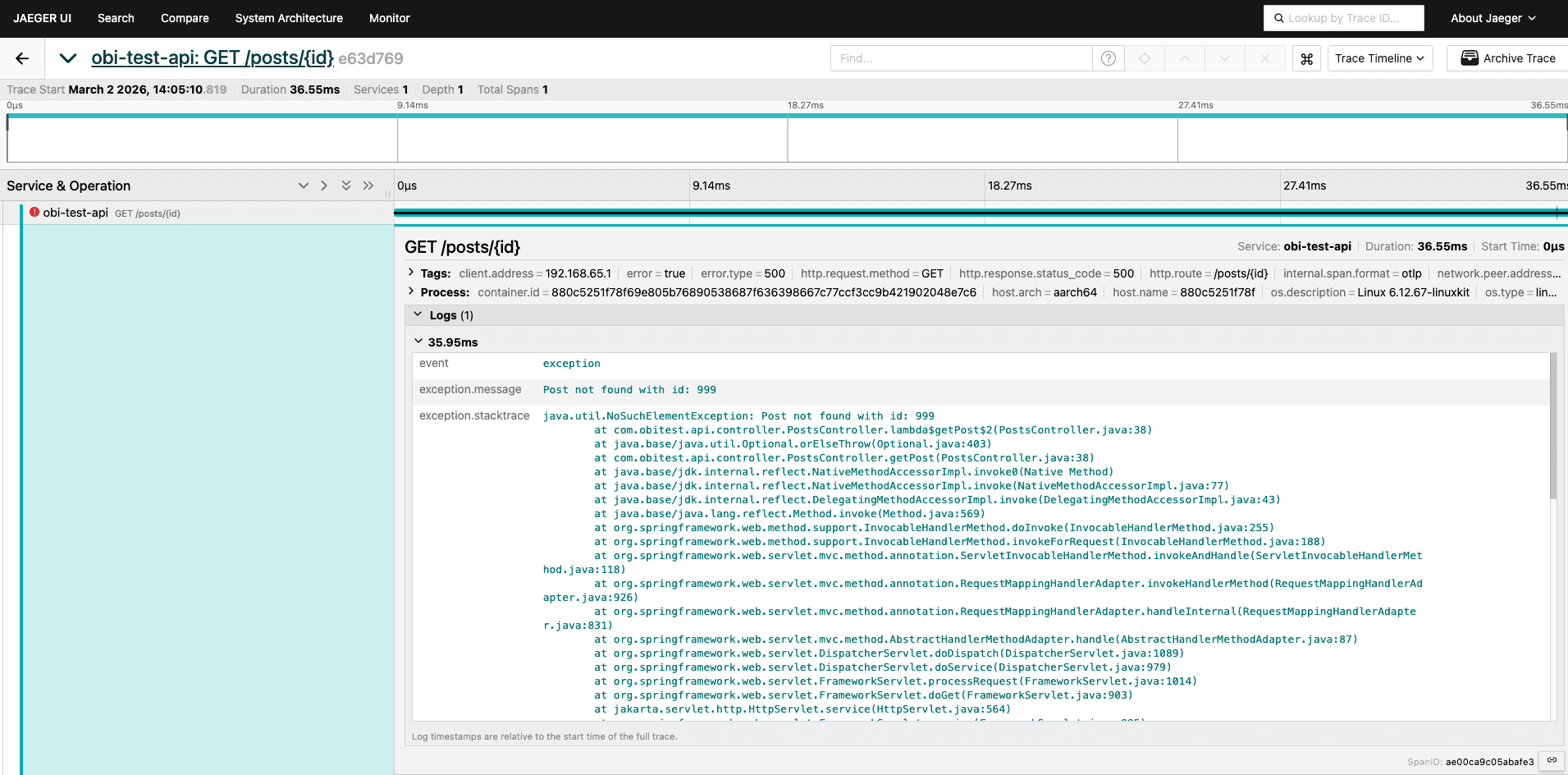
Task: Click the Find... search input
Action: pyautogui.click(x=961, y=58)
